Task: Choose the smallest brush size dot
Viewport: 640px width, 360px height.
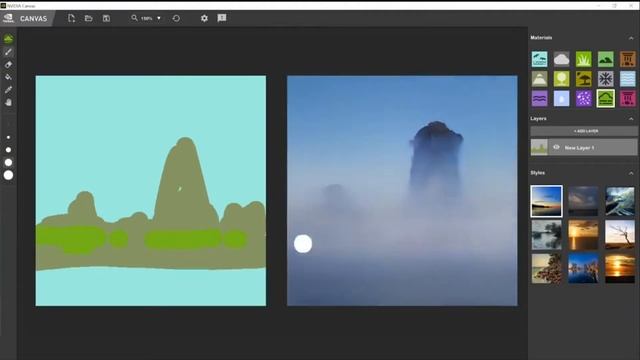Action: pos(8,138)
